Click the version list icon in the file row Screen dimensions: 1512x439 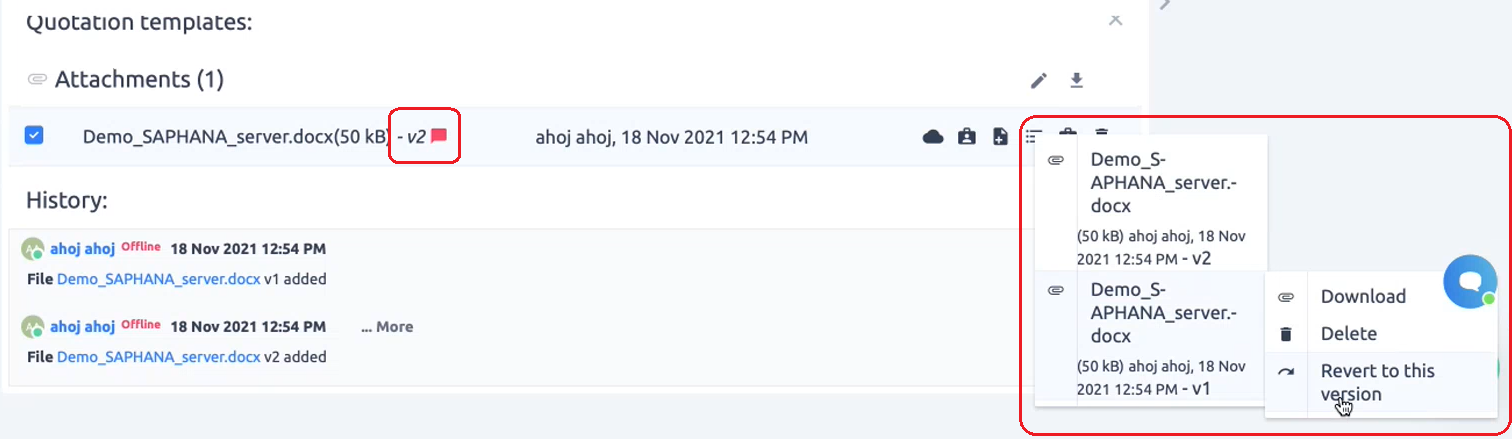[1034, 135]
